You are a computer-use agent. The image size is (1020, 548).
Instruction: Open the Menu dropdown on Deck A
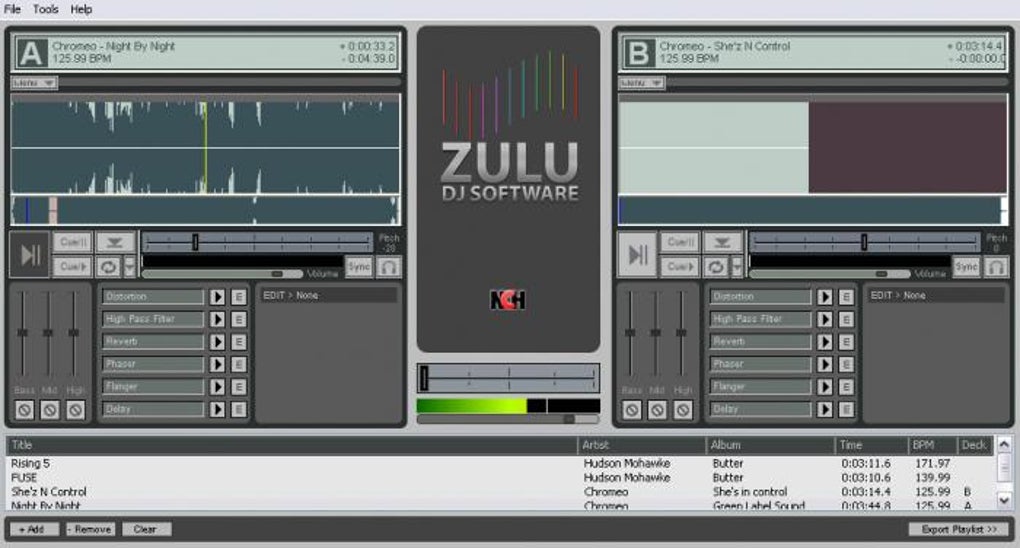pyautogui.click(x=34, y=83)
